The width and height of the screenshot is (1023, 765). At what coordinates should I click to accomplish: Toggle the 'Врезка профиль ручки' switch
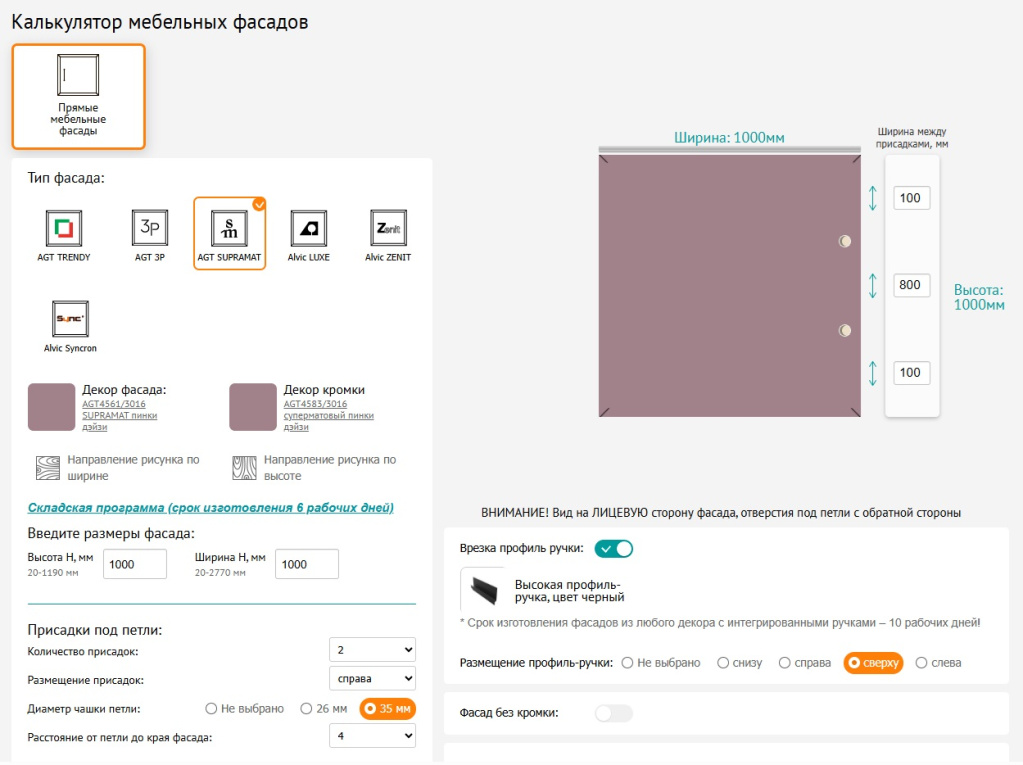point(614,549)
